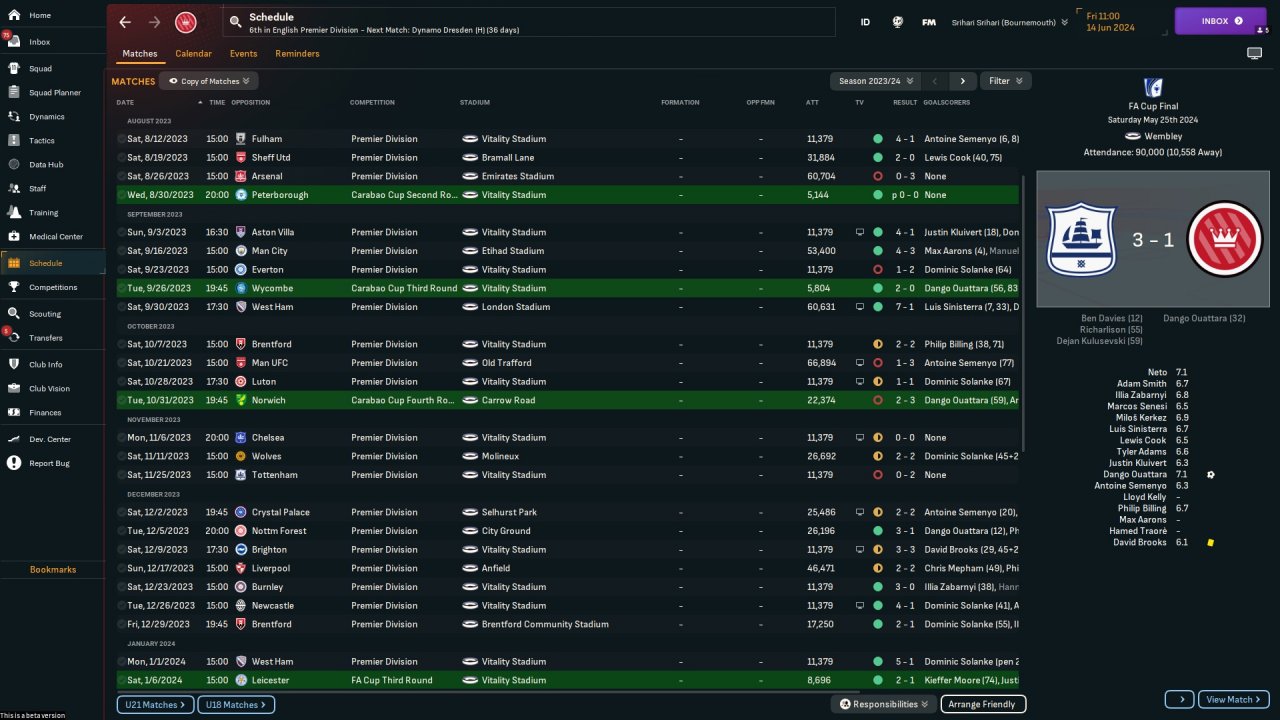Click the world globe icon
Image resolution: width=1280 pixels, height=720 pixels.
(x=898, y=21)
